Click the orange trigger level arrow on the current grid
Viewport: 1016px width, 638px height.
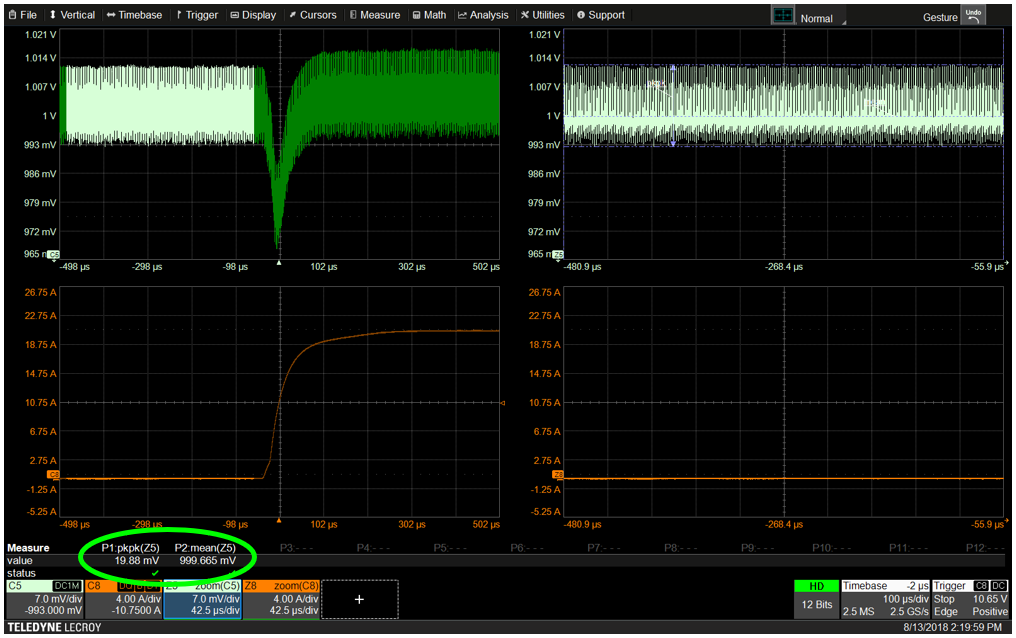click(x=502, y=403)
